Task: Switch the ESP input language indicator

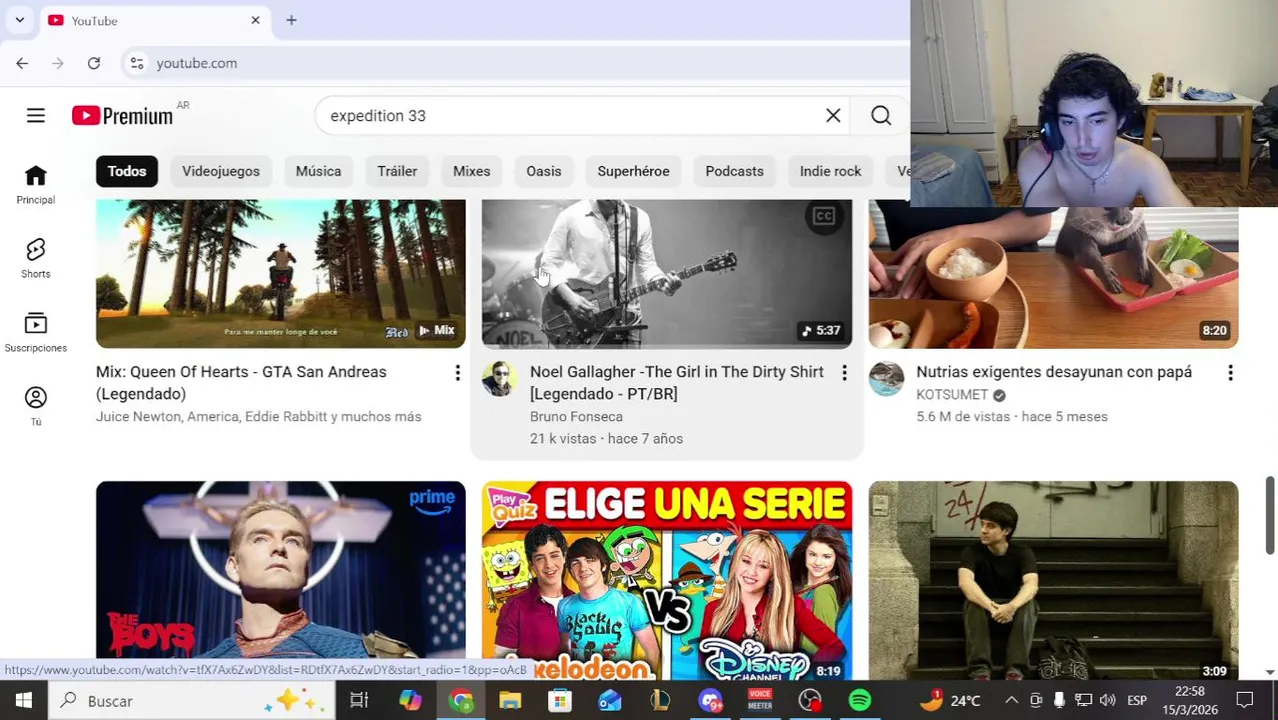Action: point(1137,700)
